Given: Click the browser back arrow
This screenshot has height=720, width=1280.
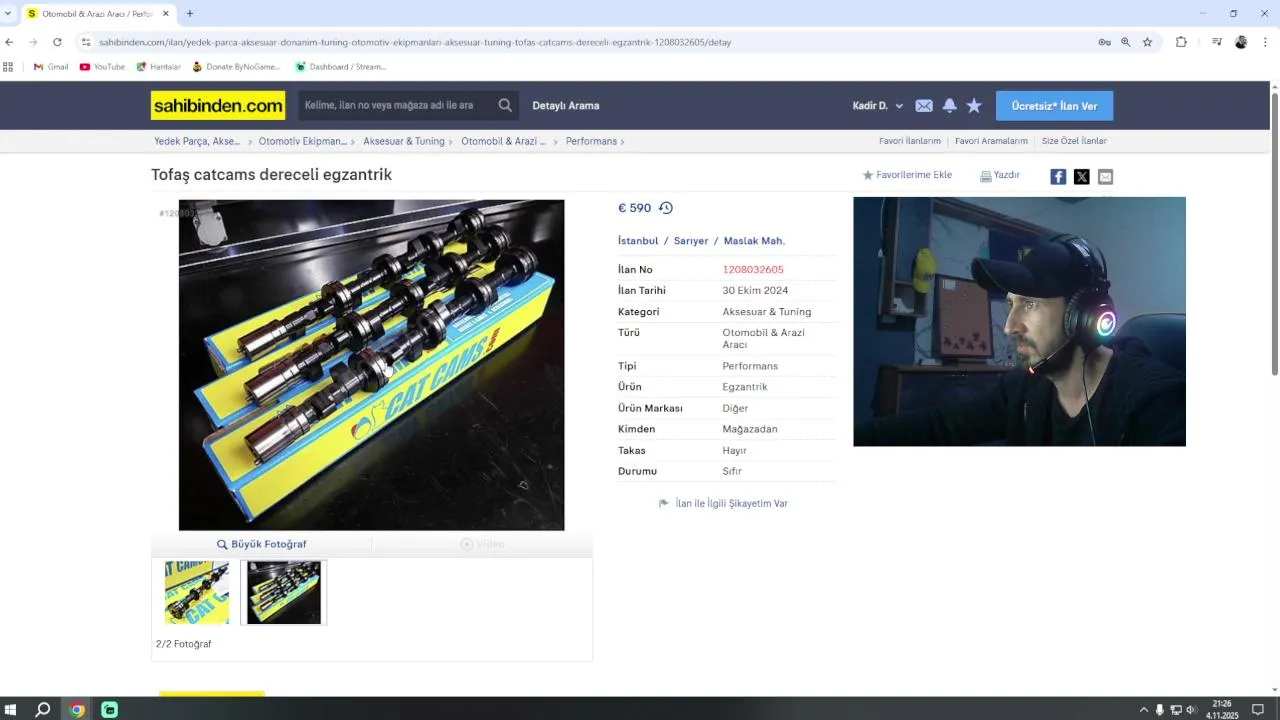Looking at the screenshot, I should pos(9,42).
